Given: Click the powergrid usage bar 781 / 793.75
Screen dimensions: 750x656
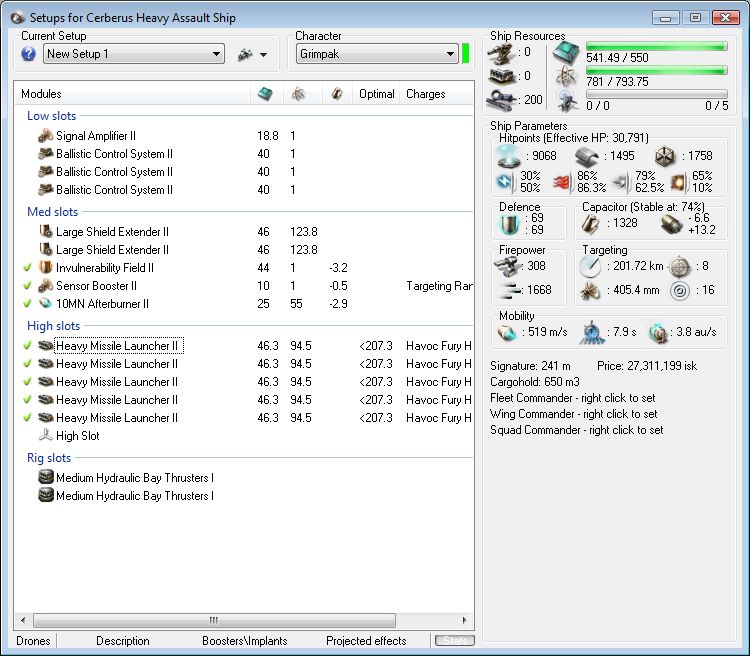Looking at the screenshot, I should (656, 70).
